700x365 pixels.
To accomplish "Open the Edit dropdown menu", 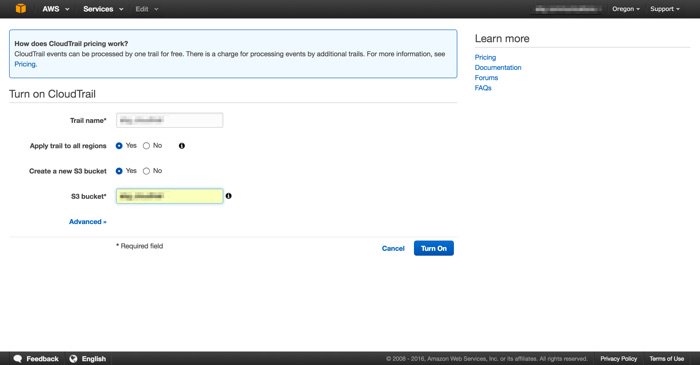I will [147, 9].
